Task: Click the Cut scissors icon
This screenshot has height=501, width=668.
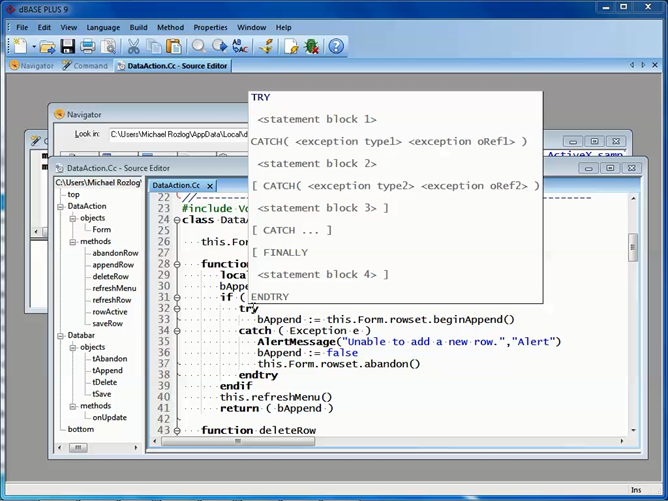Action: 134,46
